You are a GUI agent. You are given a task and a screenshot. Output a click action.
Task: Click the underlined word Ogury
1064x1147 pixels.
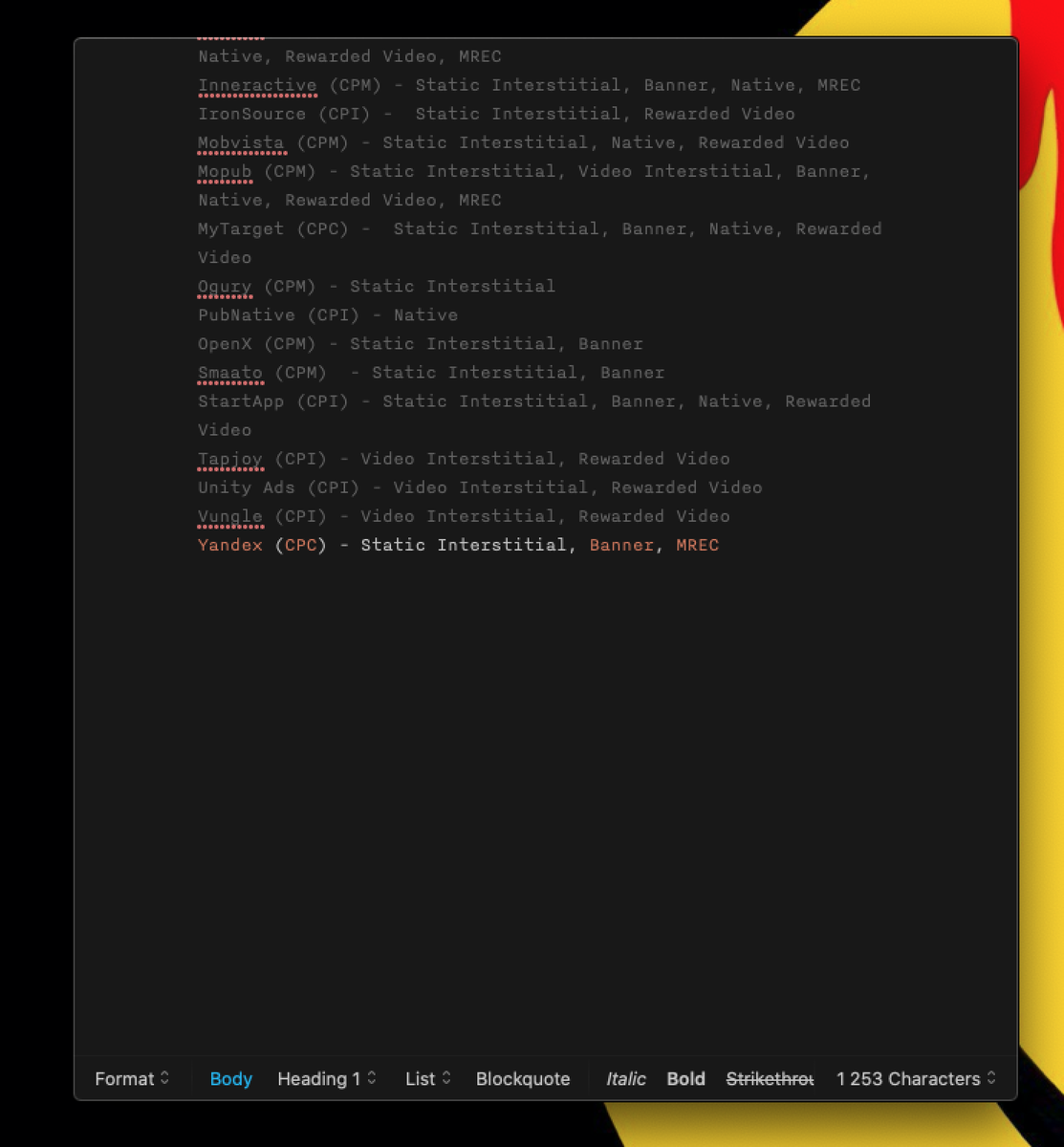pyautogui.click(x=225, y=286)
